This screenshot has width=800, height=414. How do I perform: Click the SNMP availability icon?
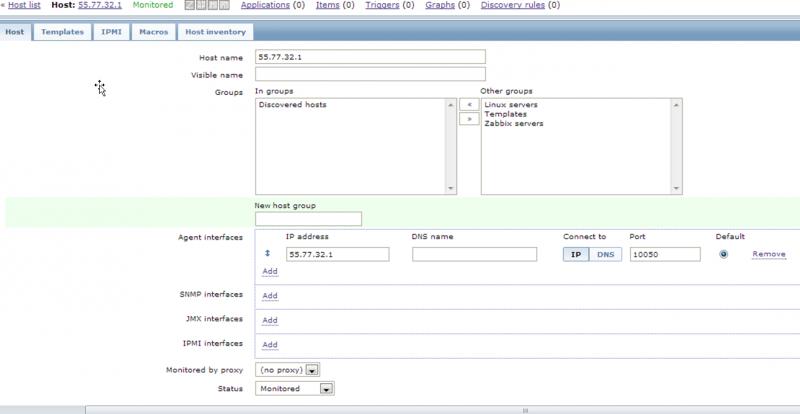click(201, 5)
